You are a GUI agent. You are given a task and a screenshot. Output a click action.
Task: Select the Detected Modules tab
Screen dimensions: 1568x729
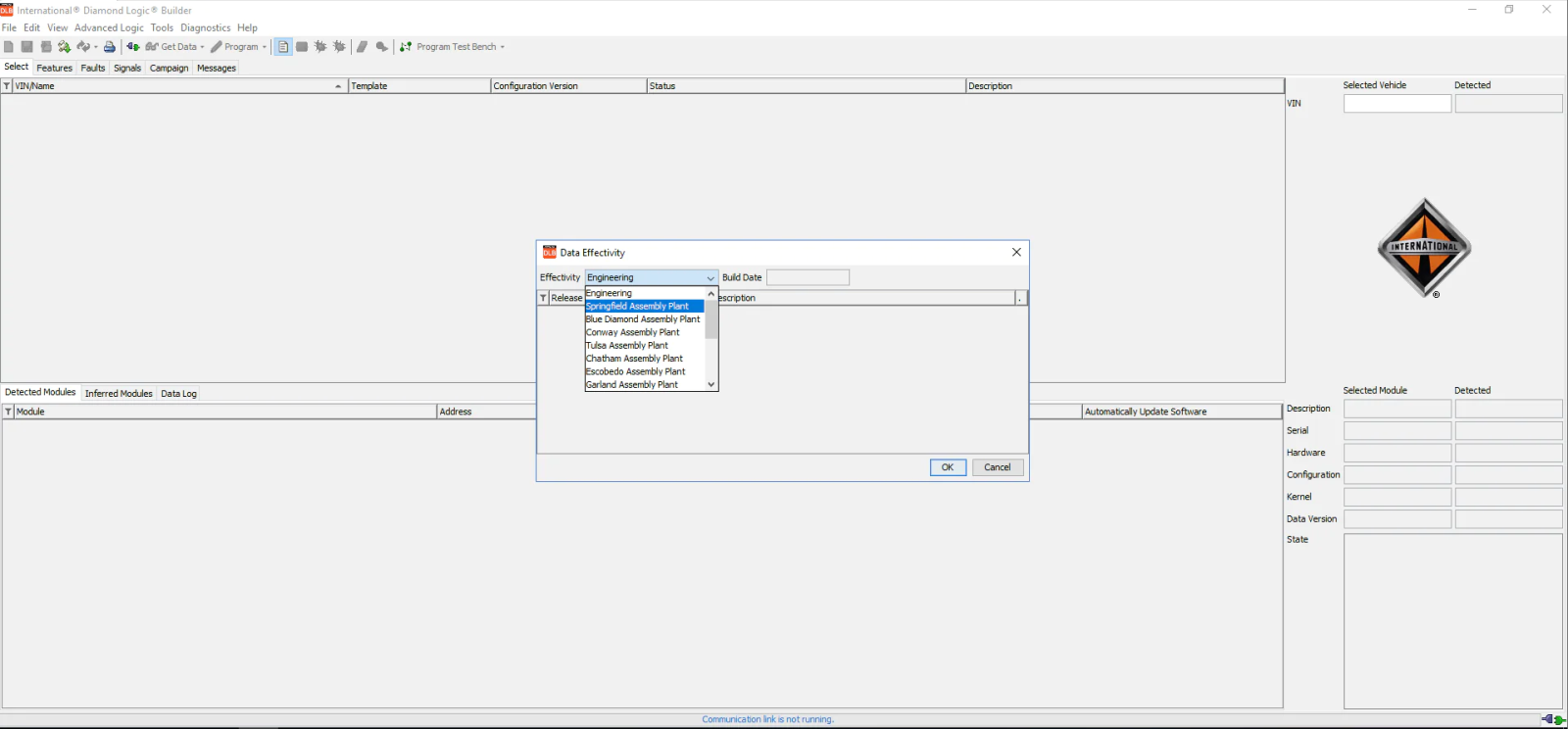click(x=40, y=392)
